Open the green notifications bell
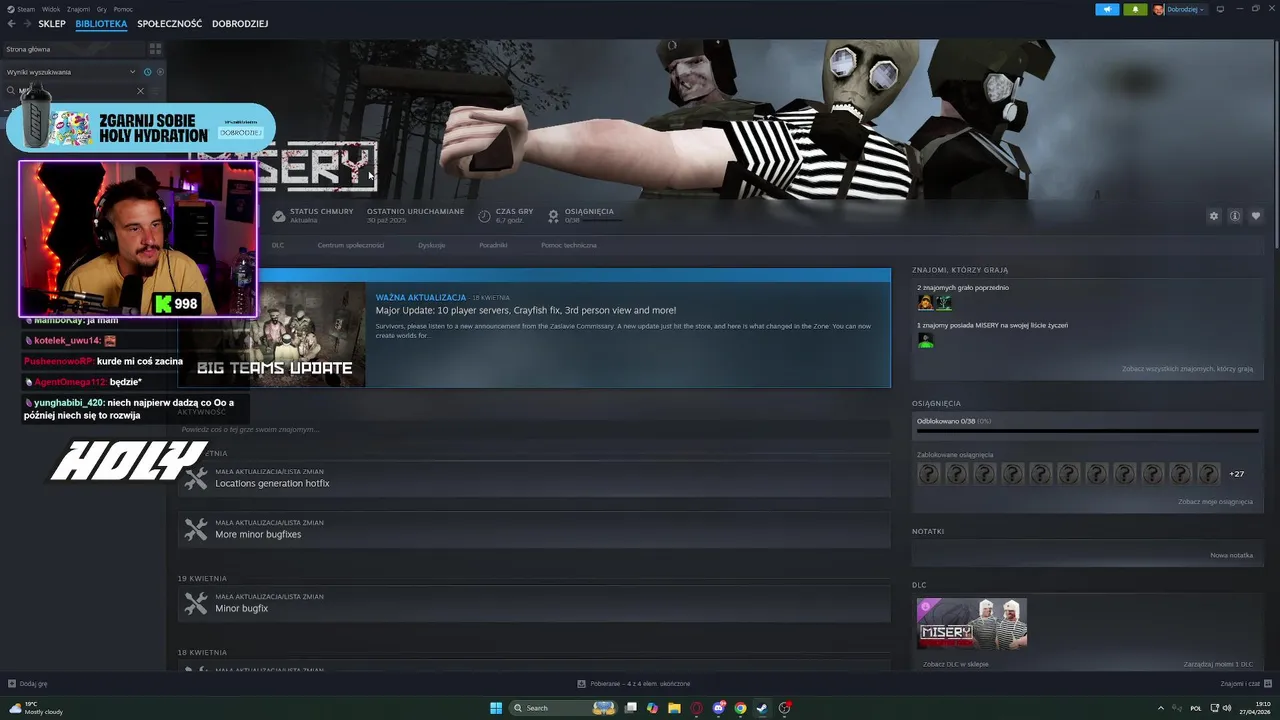Viewport: 1280px width, 720px height. [1135, 9]
